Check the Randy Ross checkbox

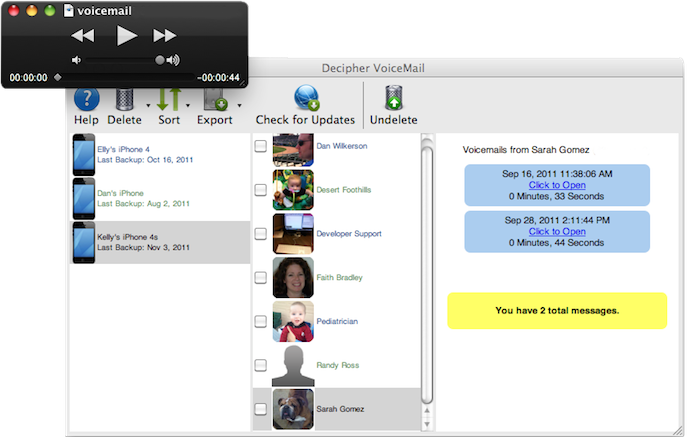[x=261, y=366]
